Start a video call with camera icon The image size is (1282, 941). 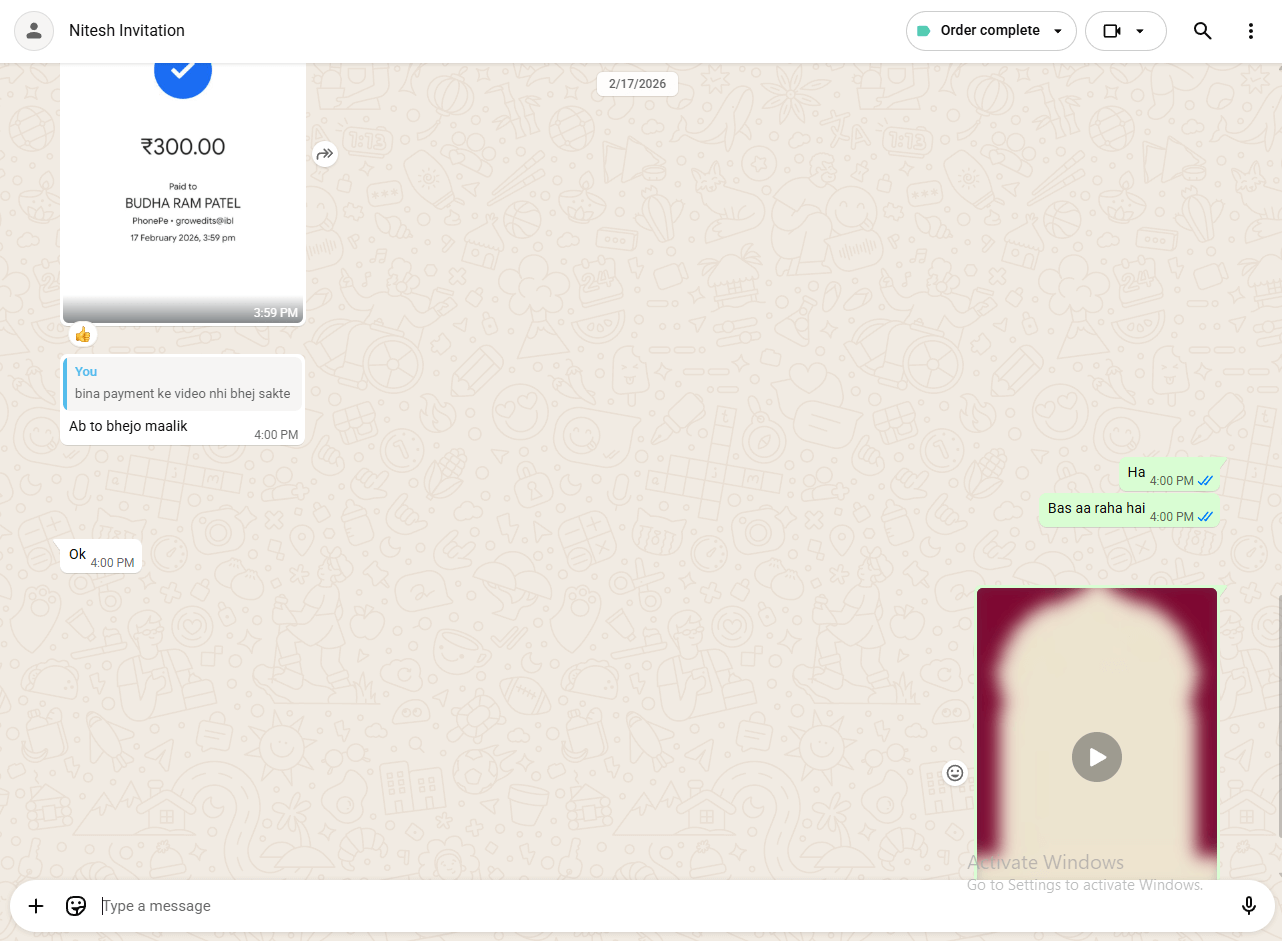click(x=1112, y=31)
